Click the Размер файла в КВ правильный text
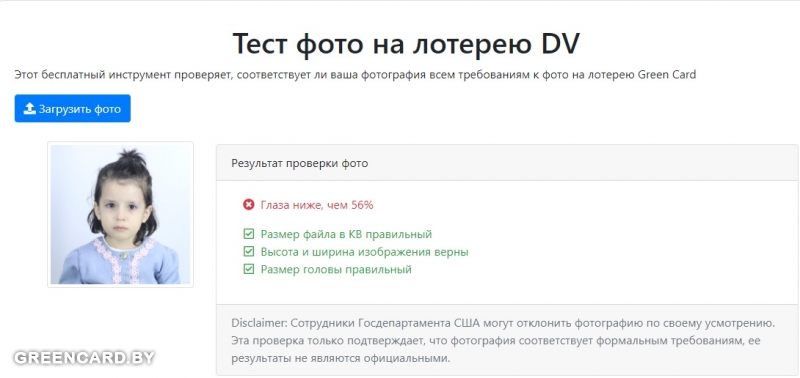 point(346,234)
